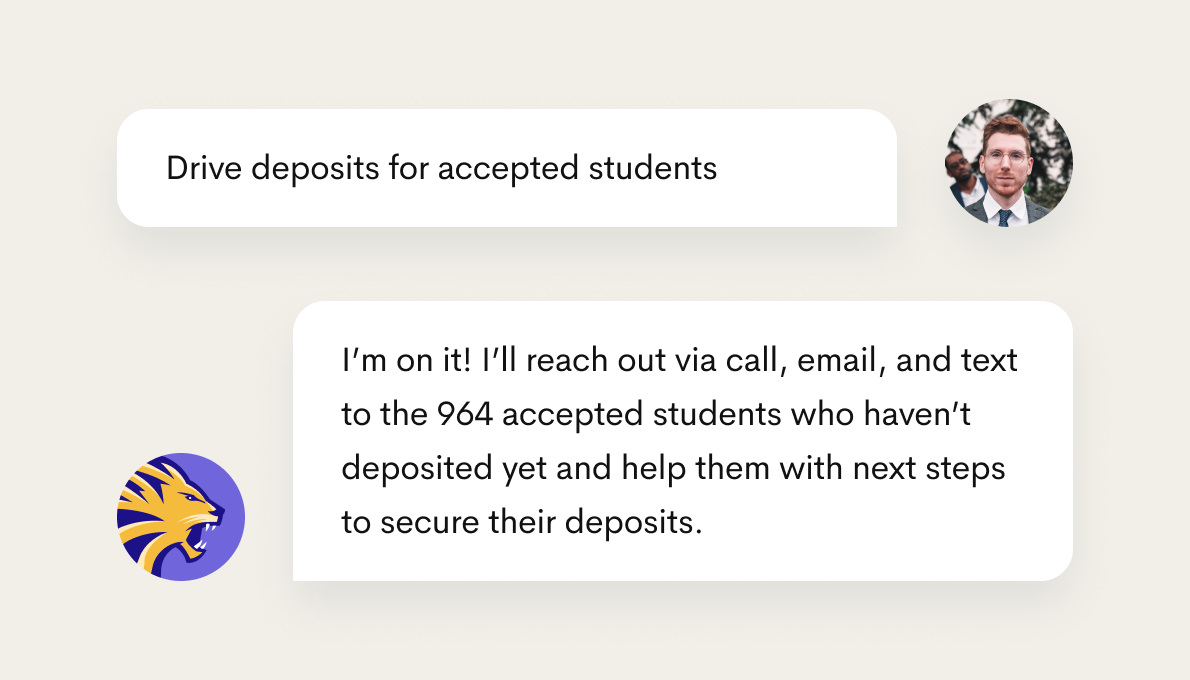The image size is (1190, 680).
Task: Select the "Drive deposits for accepted students" message bubble
Action: tap(506, 168)
